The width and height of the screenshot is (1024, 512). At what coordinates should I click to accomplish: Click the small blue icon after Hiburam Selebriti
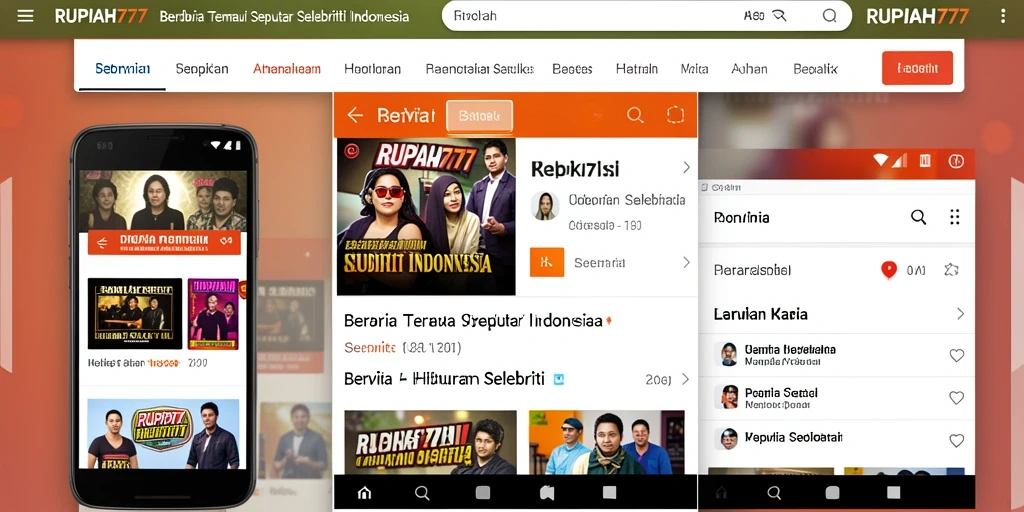[558, 379]
